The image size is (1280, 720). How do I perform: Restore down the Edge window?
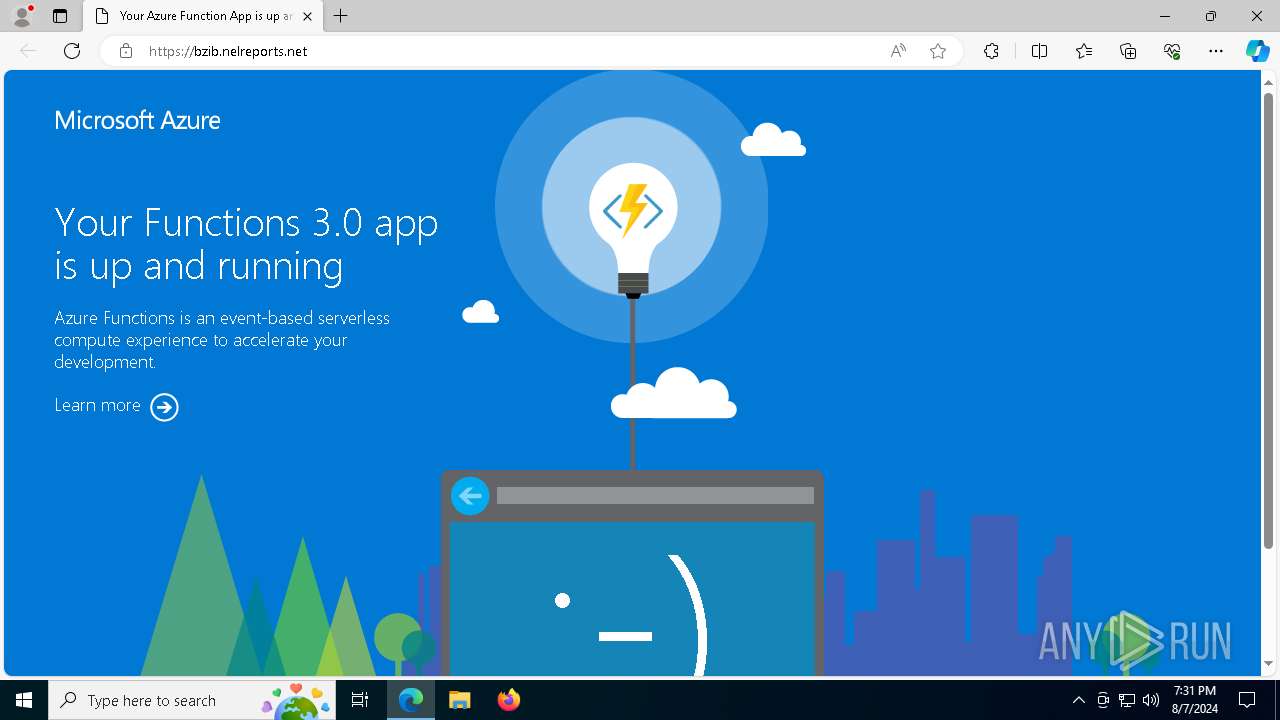[1211, 16]
